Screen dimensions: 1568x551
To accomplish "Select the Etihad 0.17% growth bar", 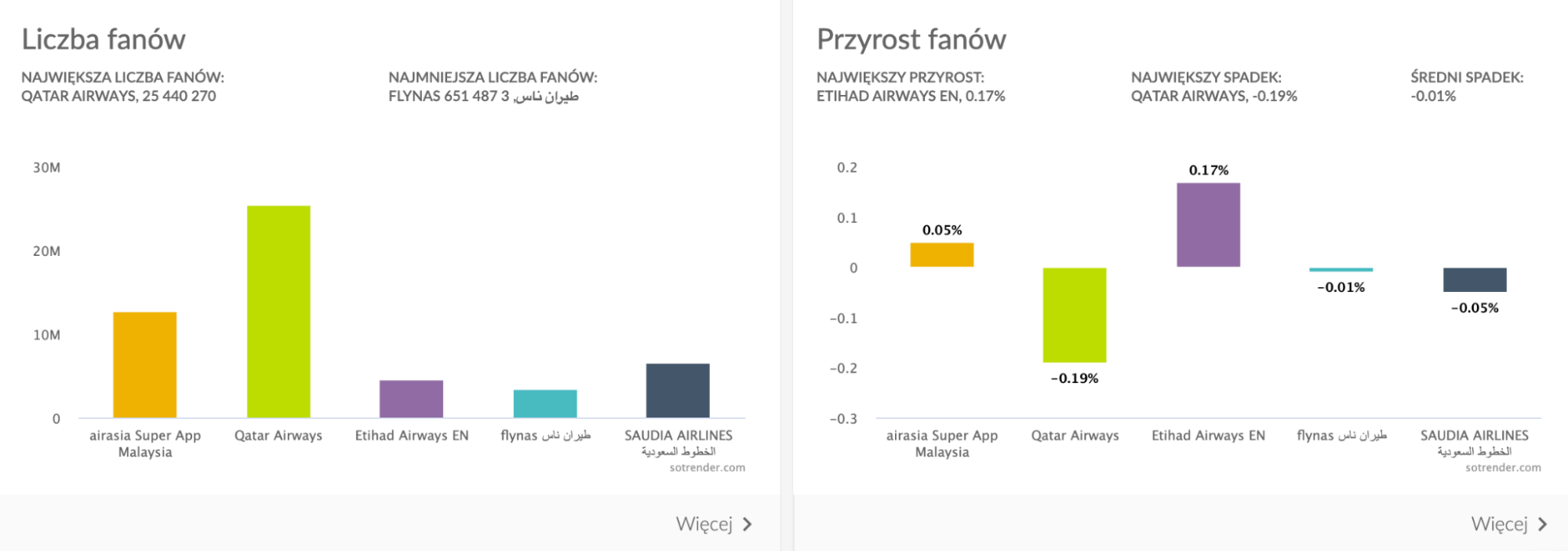I will tap(1208, 225).
